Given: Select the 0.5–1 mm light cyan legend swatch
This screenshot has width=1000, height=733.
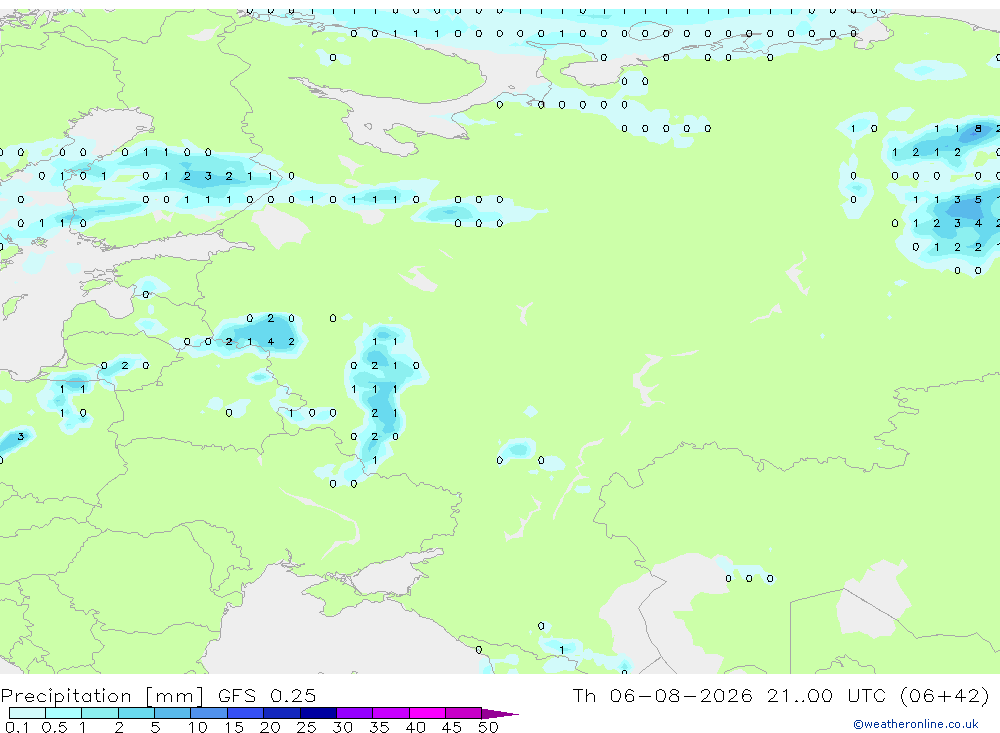Looking at the screenshot, I should pyautogui.click(x=64, y=713).
